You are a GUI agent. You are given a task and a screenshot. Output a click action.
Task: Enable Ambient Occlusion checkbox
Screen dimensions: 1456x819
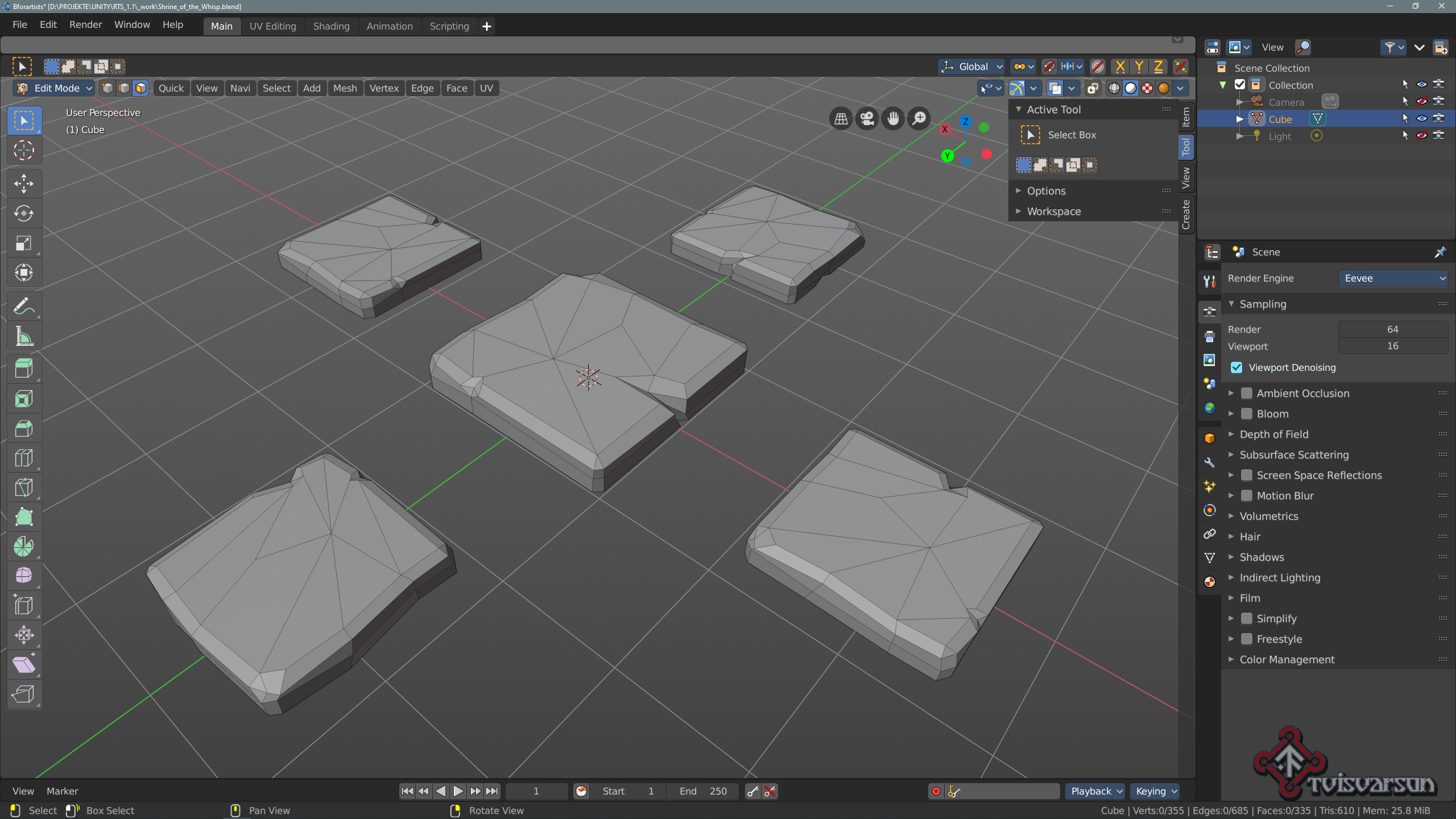1247,393
